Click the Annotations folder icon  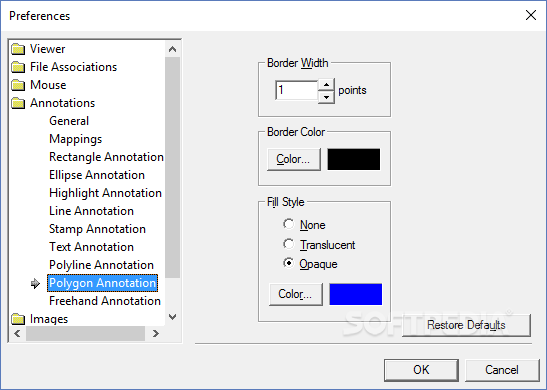coord(18,103)
